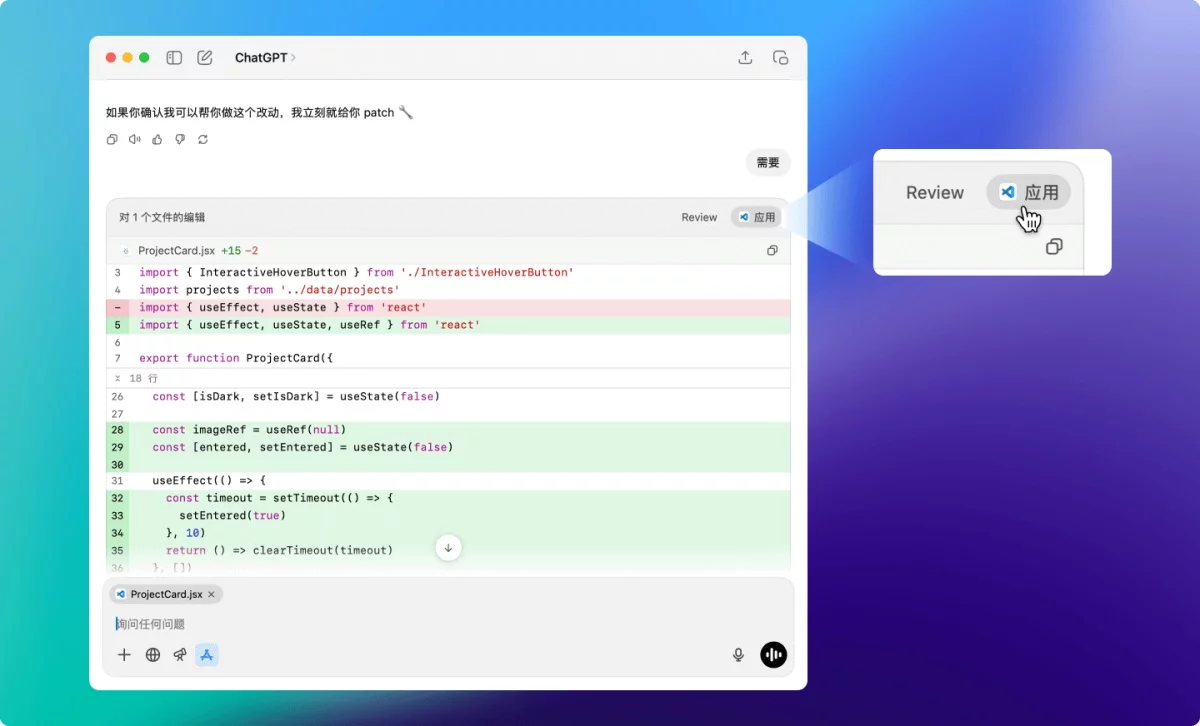Toggle the sidebar panel icon
Viewport: 1200px width, 726px height.
(174, 58)
